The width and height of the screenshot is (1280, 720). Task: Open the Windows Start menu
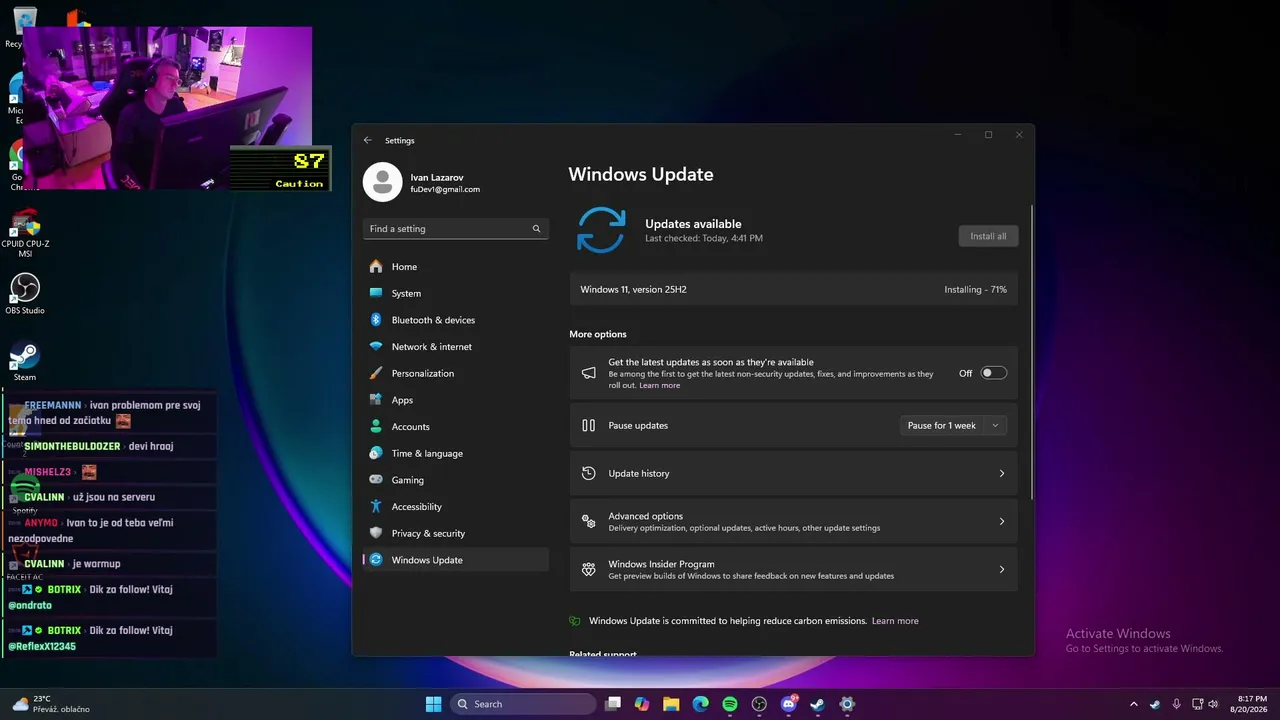pyautogui.click(x=434, y=704)
